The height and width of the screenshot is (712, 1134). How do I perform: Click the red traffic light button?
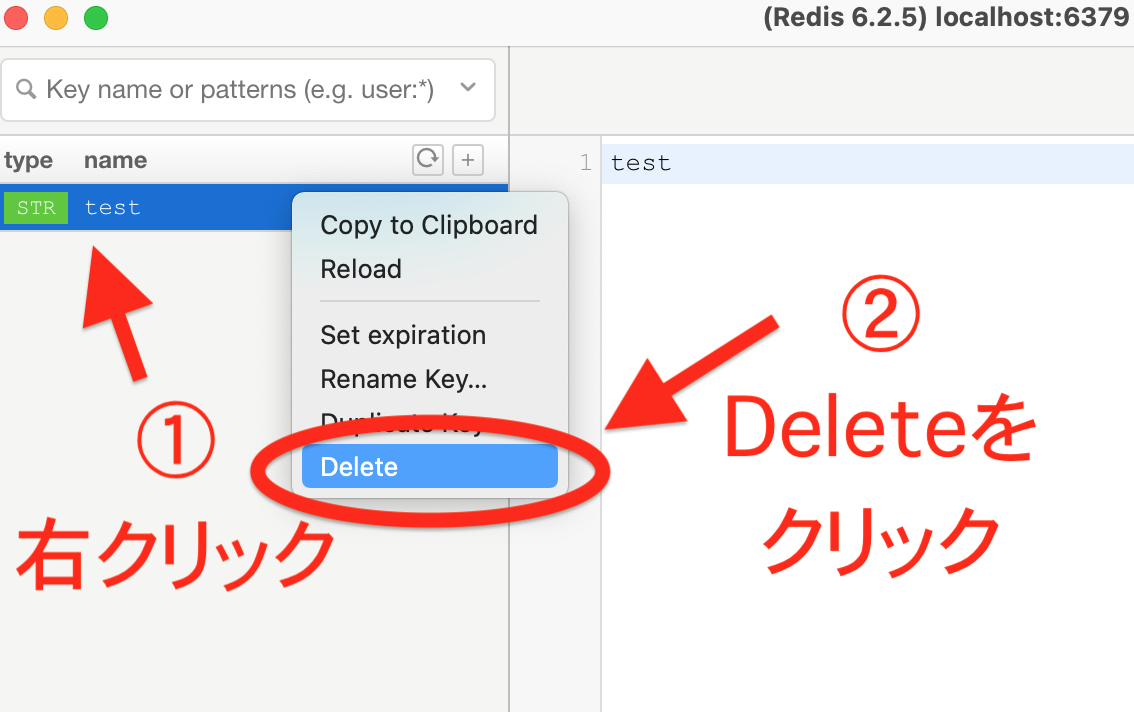point(15,17)
